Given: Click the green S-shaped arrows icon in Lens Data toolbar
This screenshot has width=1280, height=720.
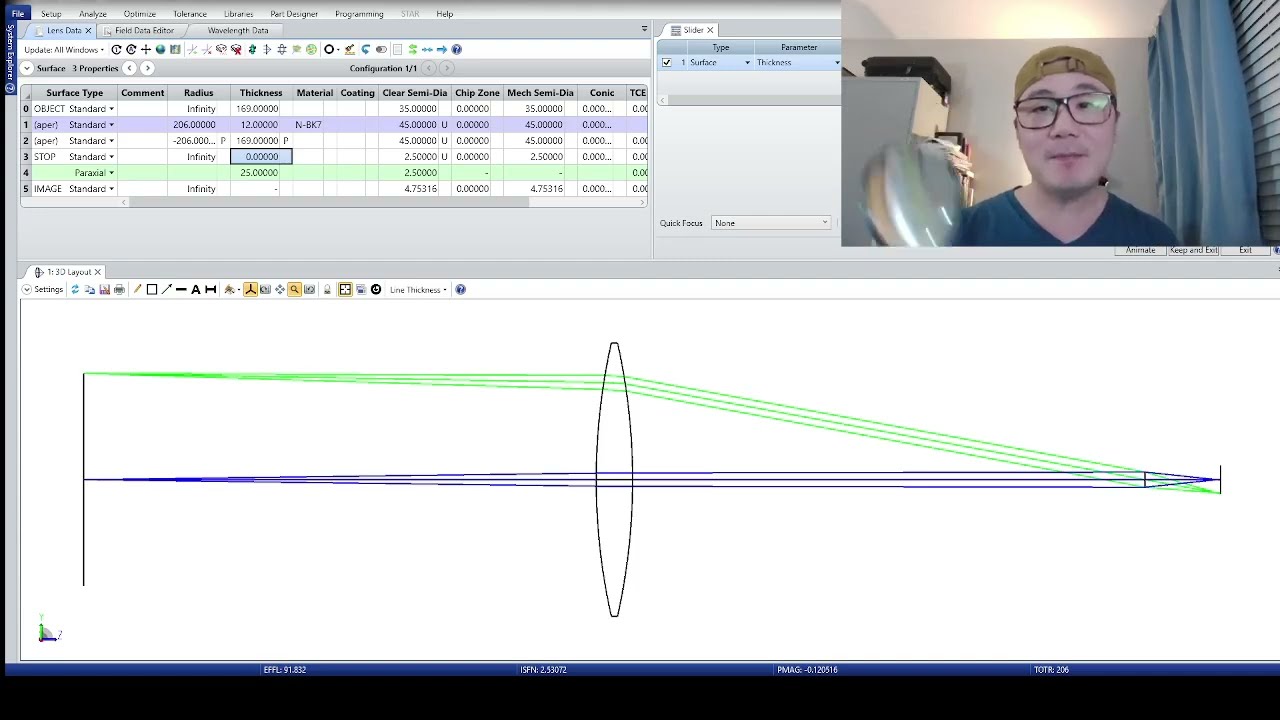Looking at the screenshot, I should point(413,49).
